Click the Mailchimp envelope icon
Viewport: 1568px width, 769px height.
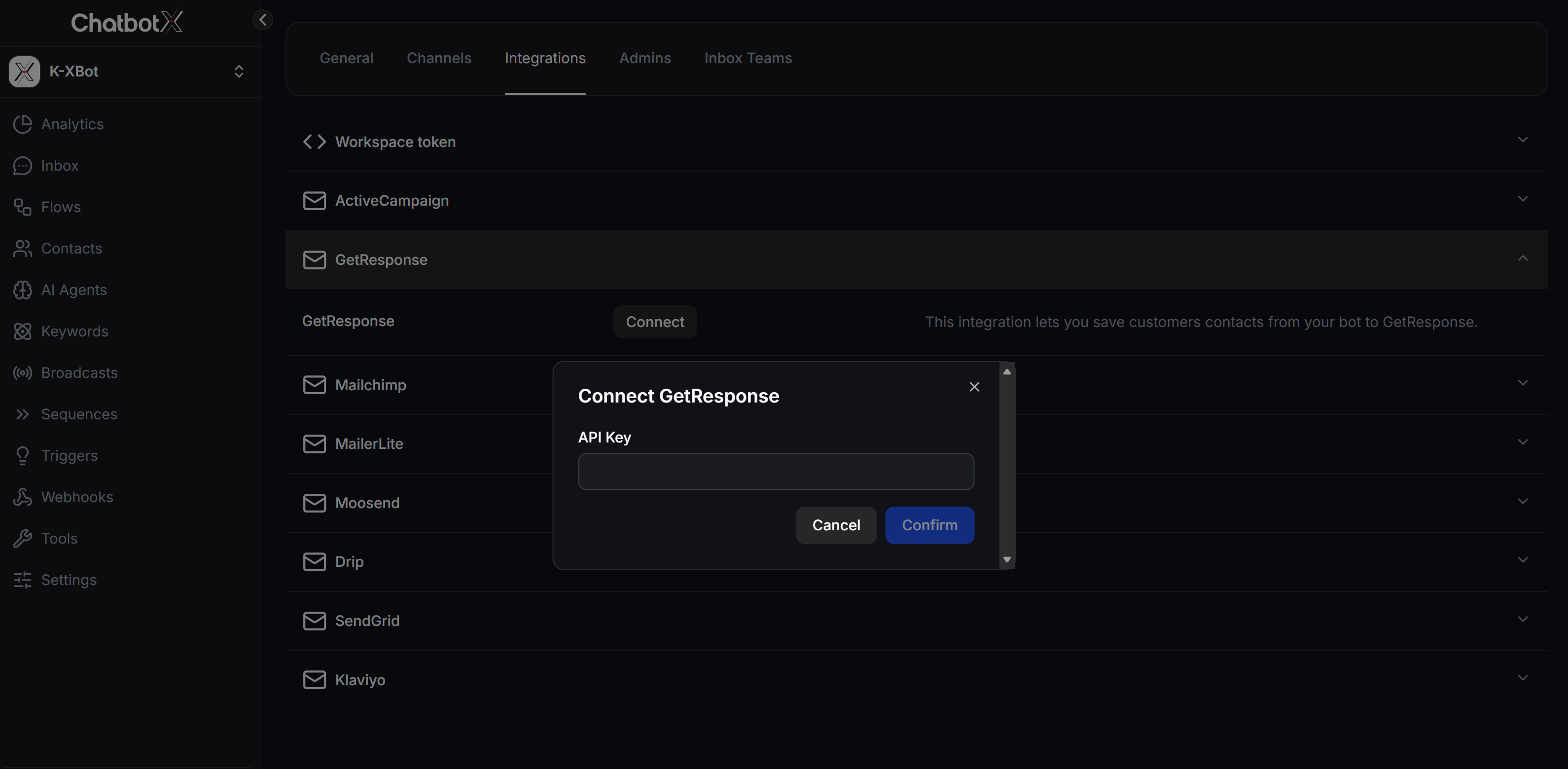[x=314, y=384]
